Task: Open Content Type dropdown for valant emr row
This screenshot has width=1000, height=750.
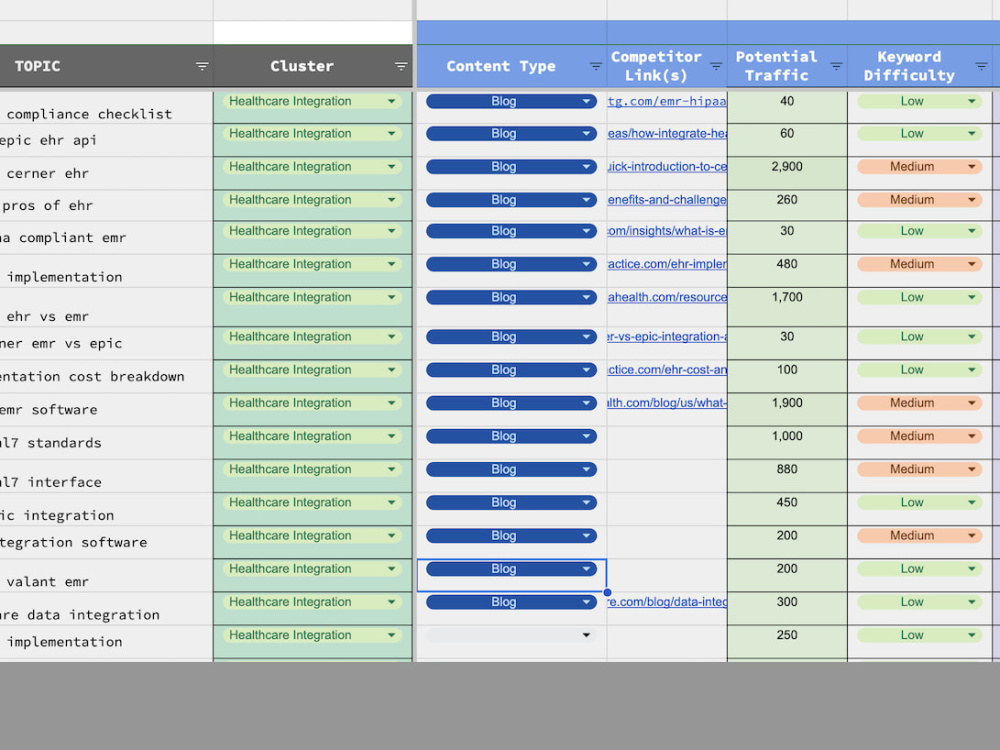Action: (586, 569)
